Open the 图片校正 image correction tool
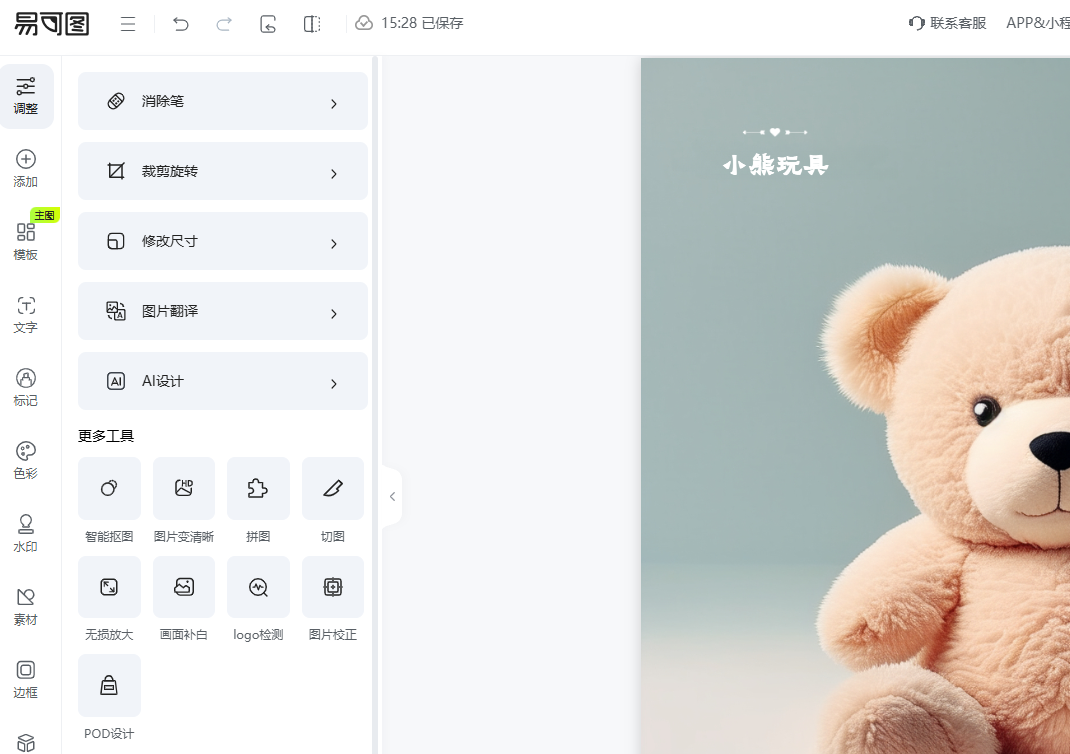Viewport: 1070px width, 754px height. tap(333, 587)
